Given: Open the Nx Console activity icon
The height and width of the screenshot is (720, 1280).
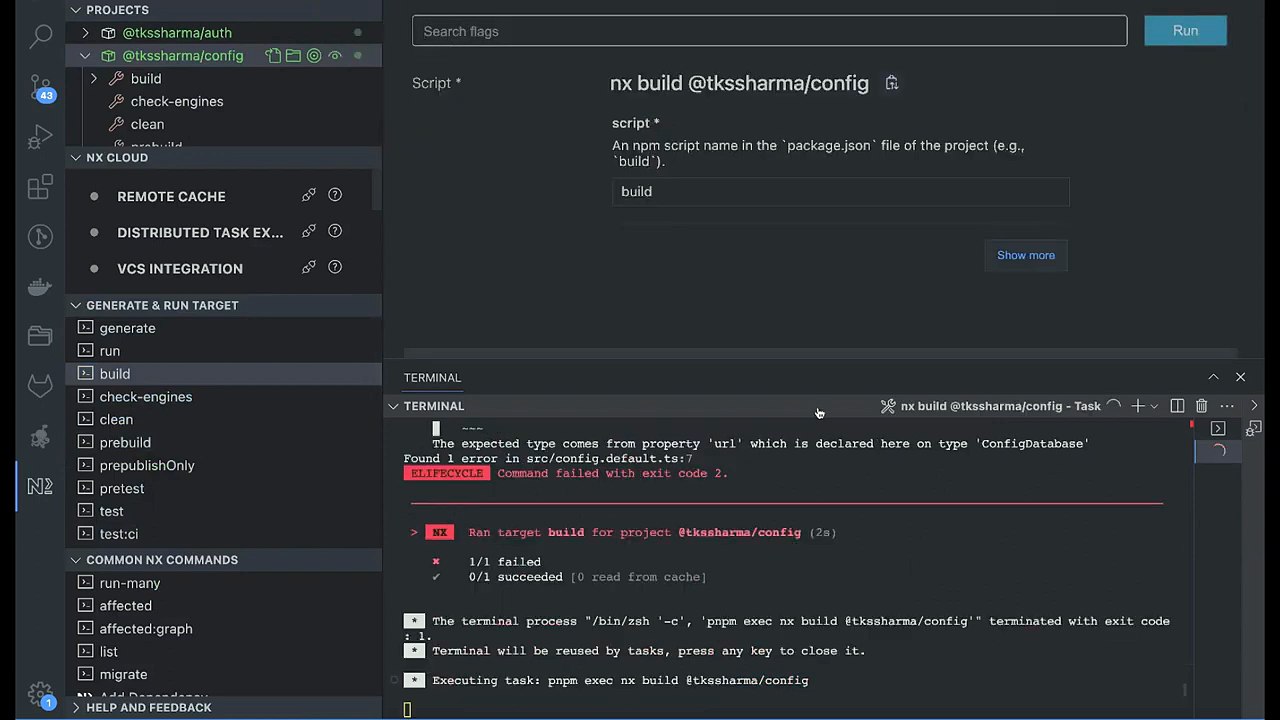Looking at the screenshot, I should coord(40,487).
